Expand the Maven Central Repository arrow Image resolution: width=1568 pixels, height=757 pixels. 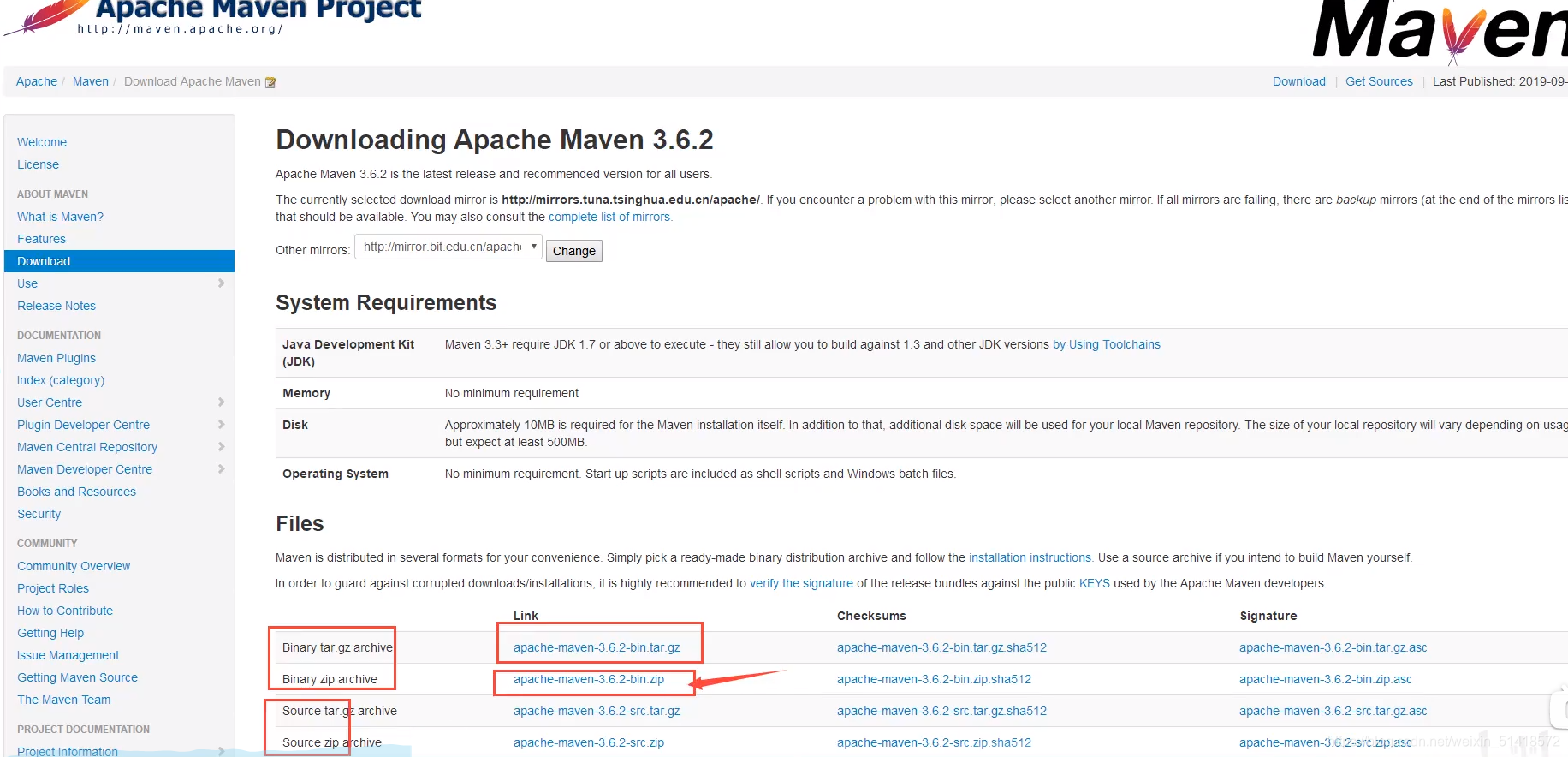point(221,447)
